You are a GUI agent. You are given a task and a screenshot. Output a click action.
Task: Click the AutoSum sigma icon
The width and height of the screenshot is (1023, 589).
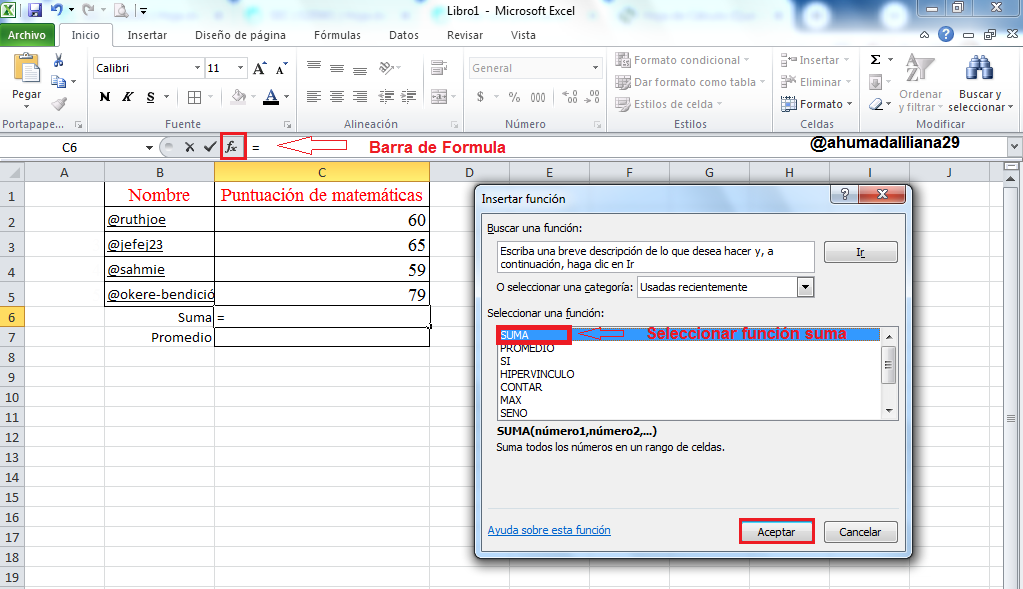(x=876, y=60)
